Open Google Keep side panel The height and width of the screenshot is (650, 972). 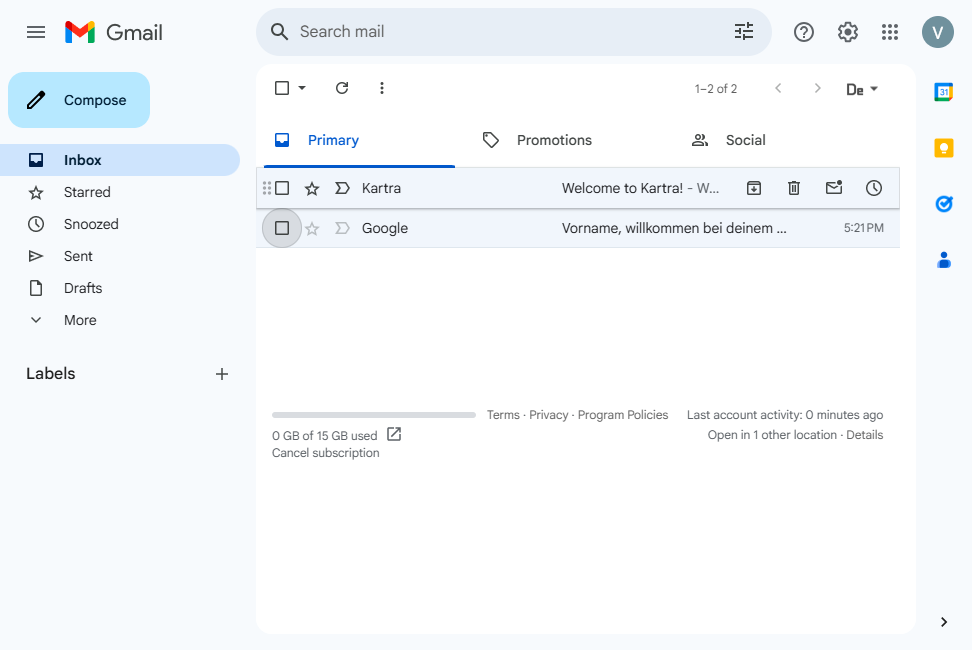943,148
